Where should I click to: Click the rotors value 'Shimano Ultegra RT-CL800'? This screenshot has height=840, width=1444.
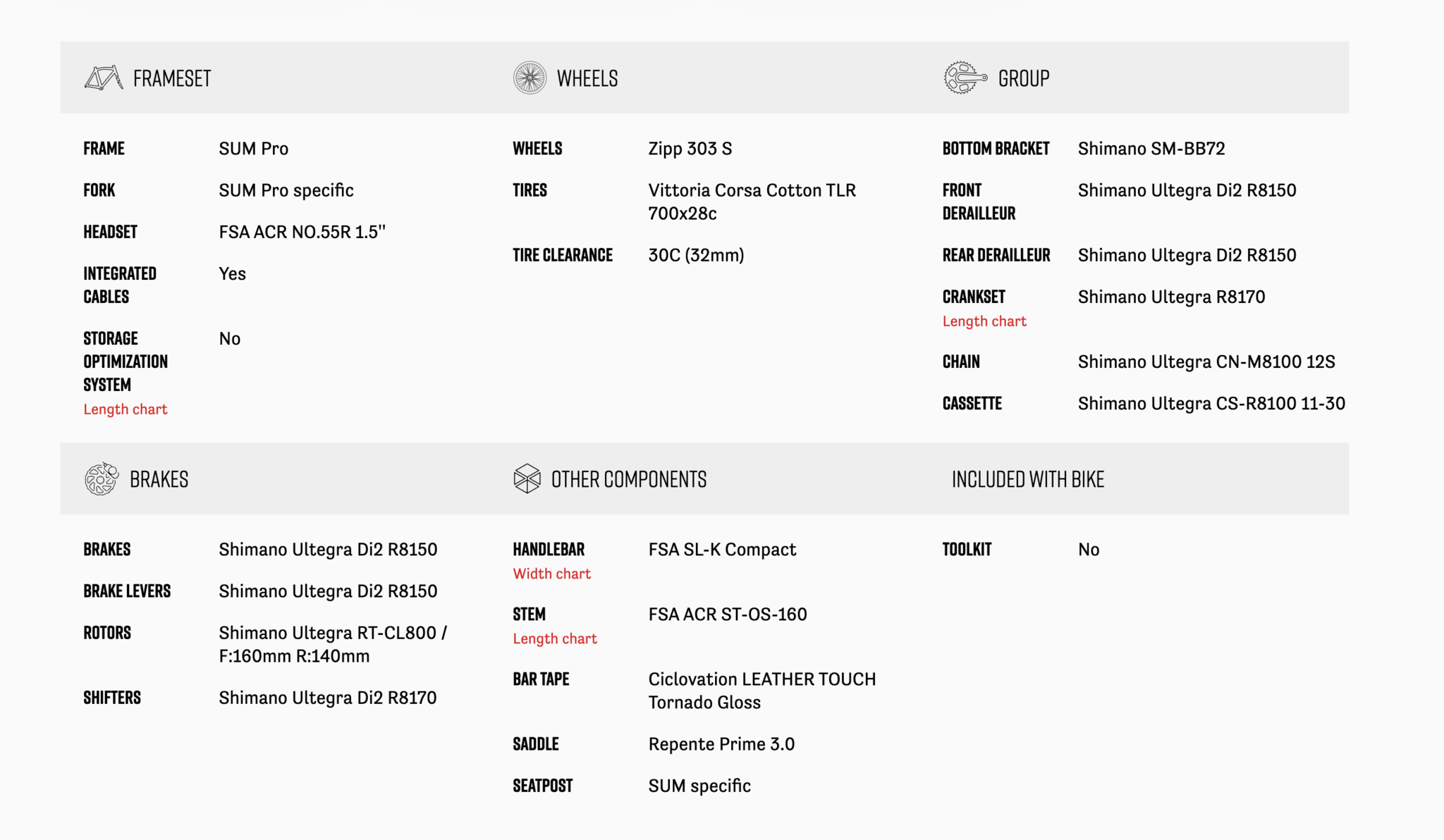point(328,633)
